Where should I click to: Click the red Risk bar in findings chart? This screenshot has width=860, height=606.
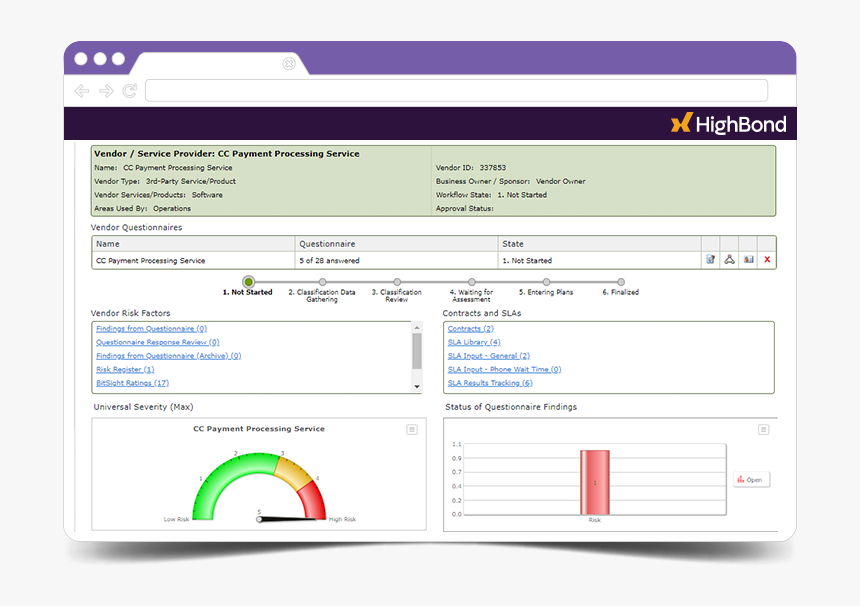click(595, 483)
